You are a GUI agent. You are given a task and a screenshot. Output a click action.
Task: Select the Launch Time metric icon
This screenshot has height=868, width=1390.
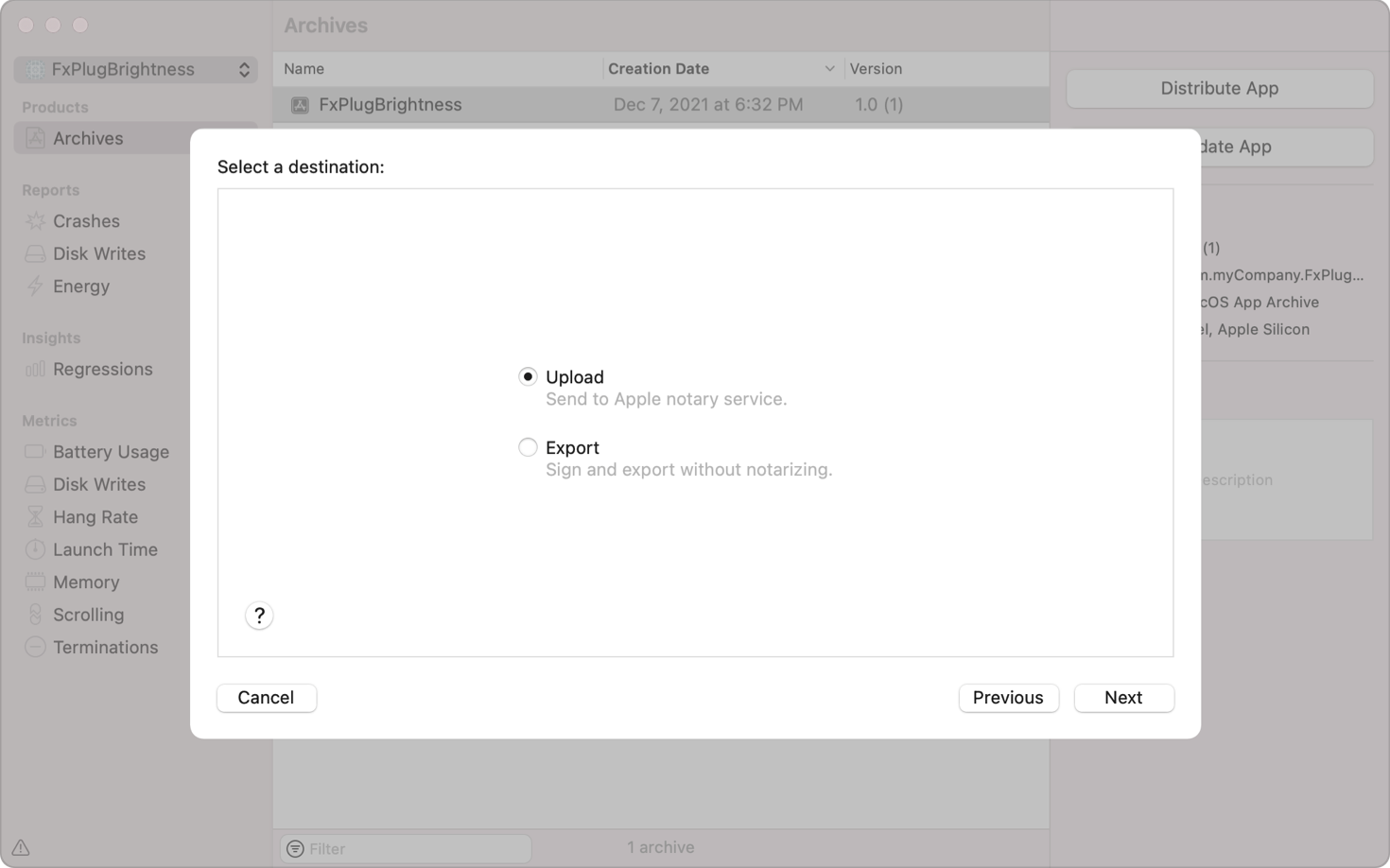pyautogui.click(x=35, y=549)
